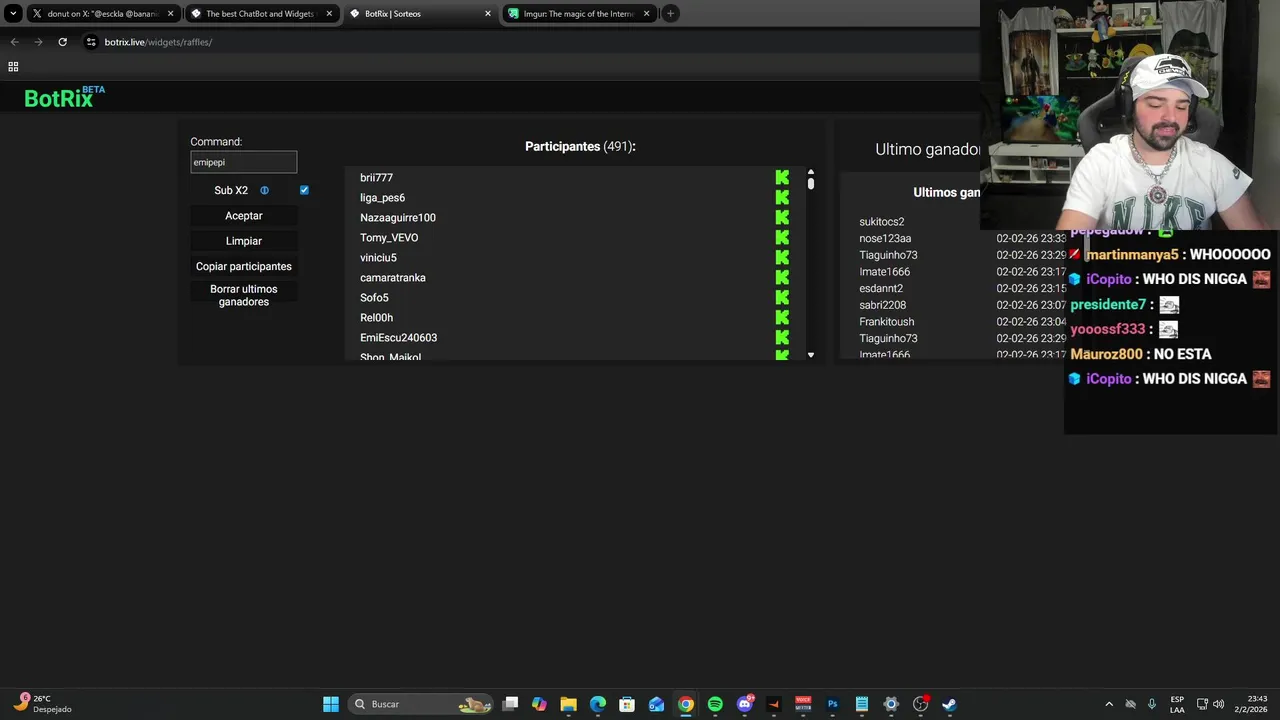Screen dimensions: 1280x720
Task: Click the Aceptar button
Action: pos(244,216)
